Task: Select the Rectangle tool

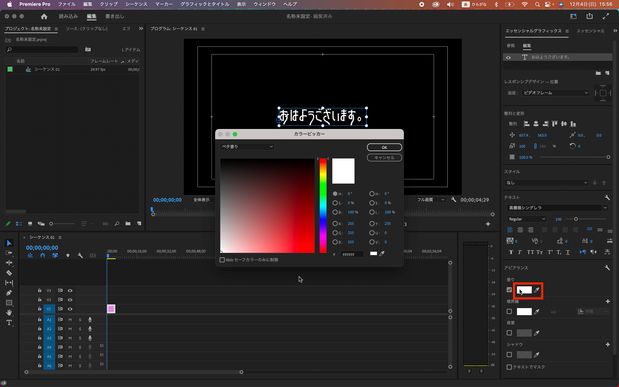Action: [x=9, y=303]
